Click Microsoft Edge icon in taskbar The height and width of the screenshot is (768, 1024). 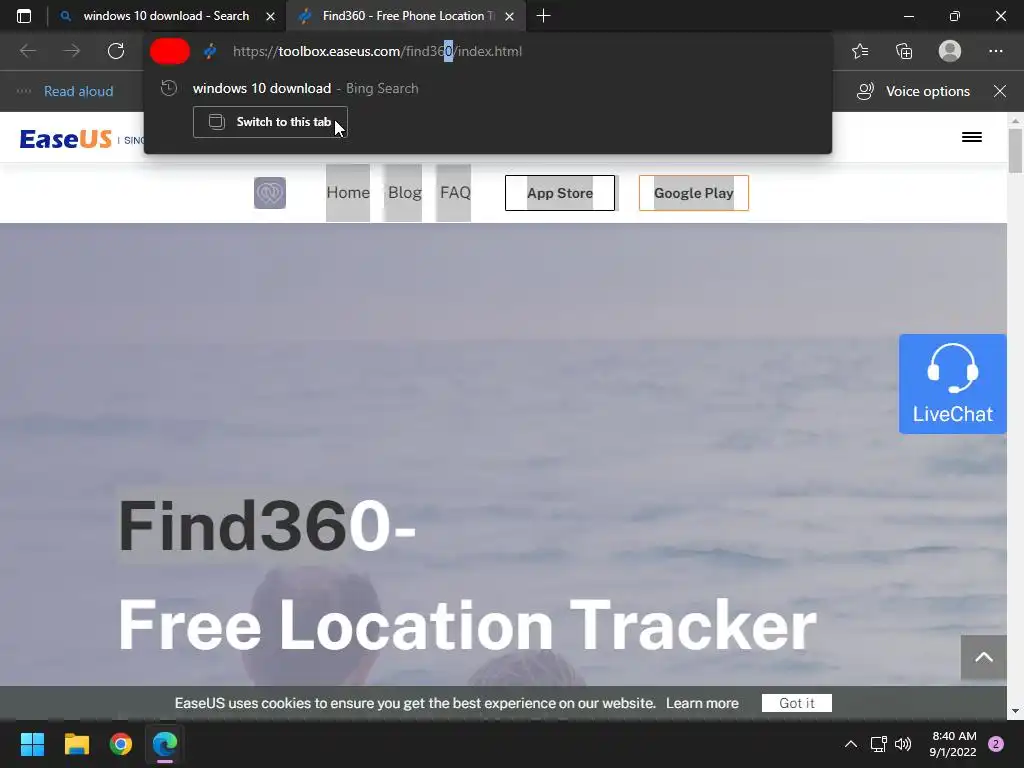[x=165, y=744]
